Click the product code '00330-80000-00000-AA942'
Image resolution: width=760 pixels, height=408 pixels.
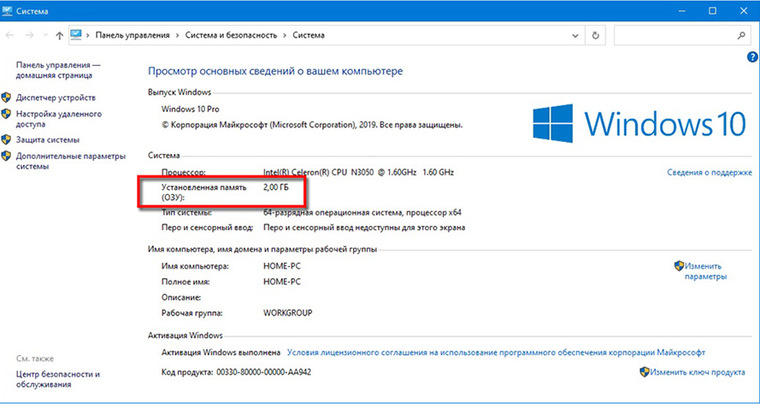tap(264, 372)
